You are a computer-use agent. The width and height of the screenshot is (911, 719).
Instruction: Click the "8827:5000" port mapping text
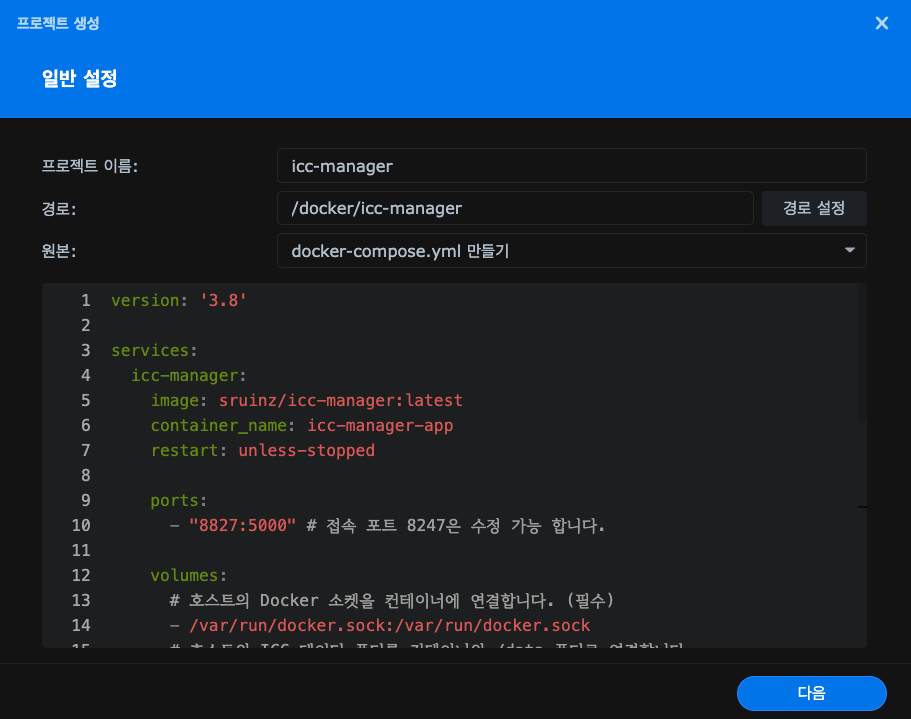(242, 525)
